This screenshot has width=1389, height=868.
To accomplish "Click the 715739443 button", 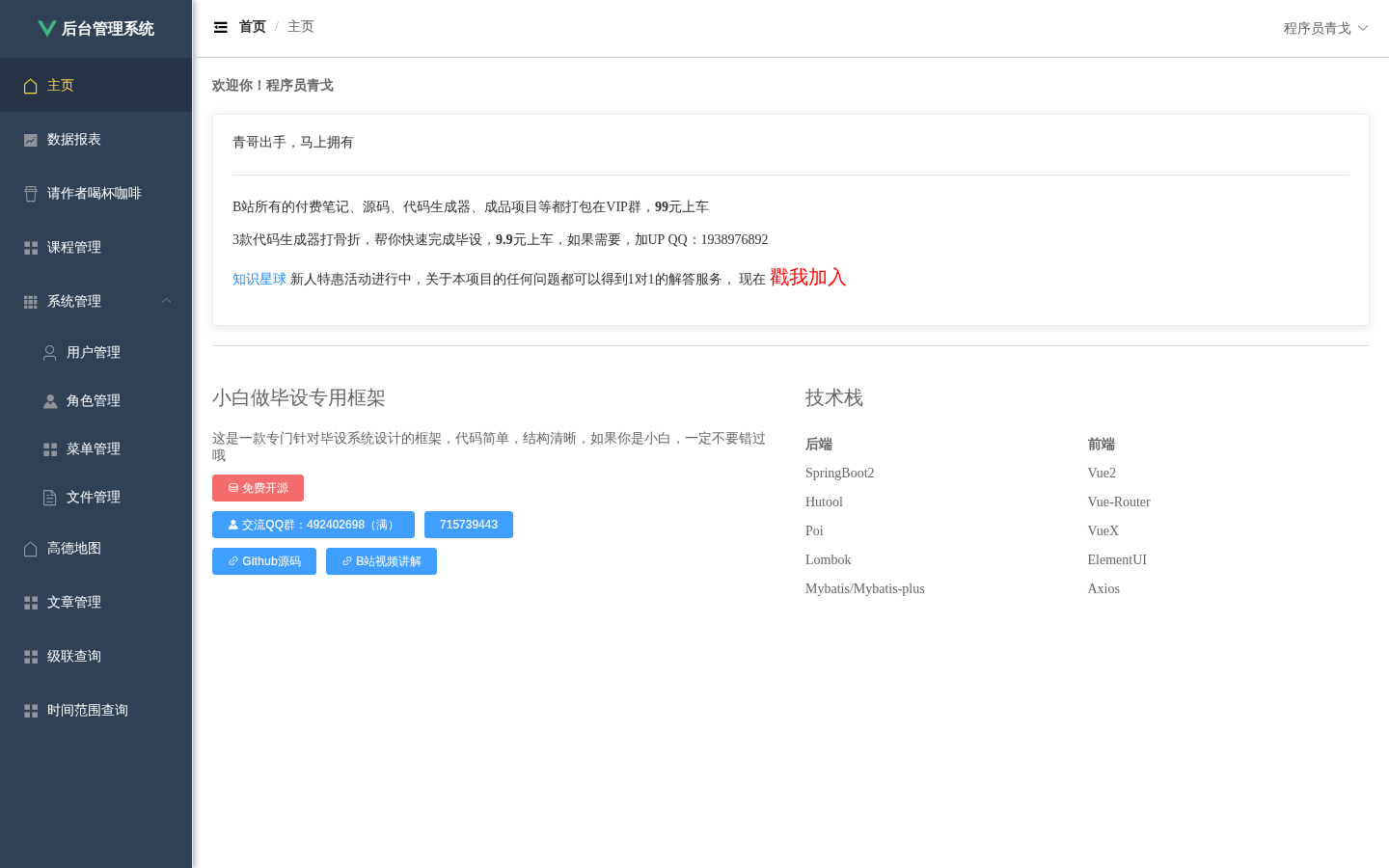I will [469, 525].
